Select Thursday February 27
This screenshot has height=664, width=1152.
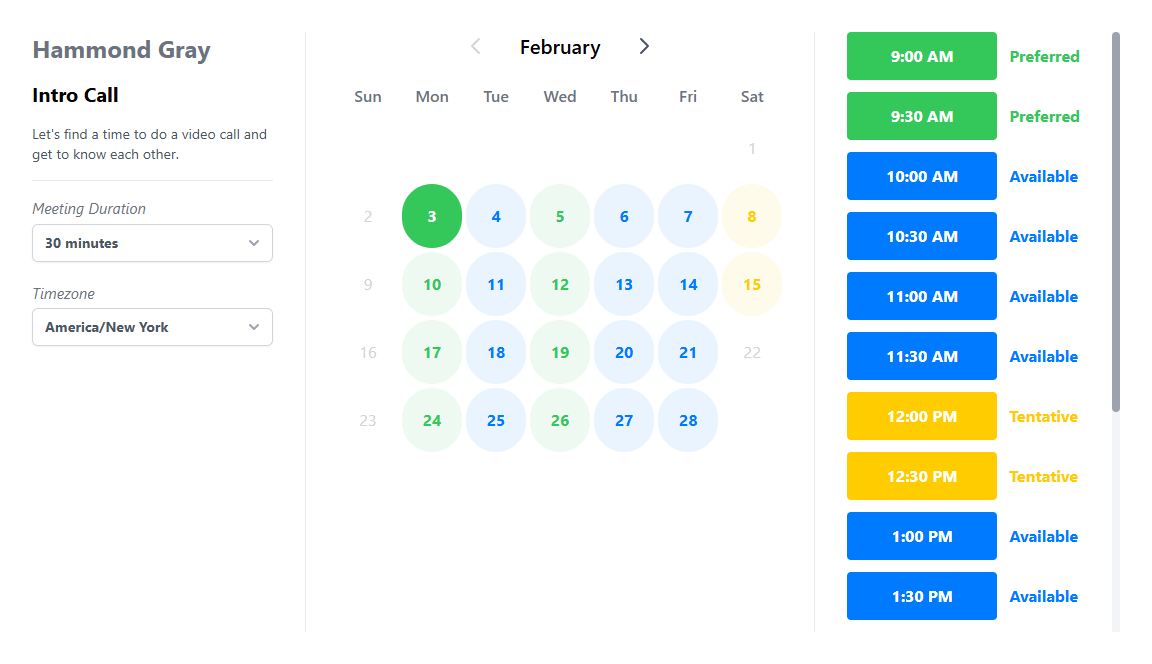[624, 420]
